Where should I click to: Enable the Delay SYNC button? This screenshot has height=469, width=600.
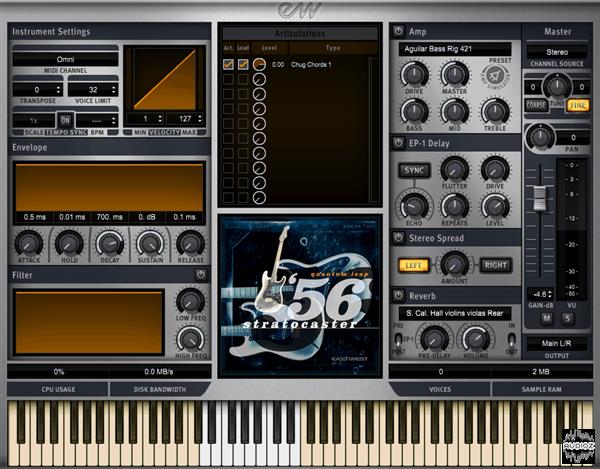pos(414,170)
